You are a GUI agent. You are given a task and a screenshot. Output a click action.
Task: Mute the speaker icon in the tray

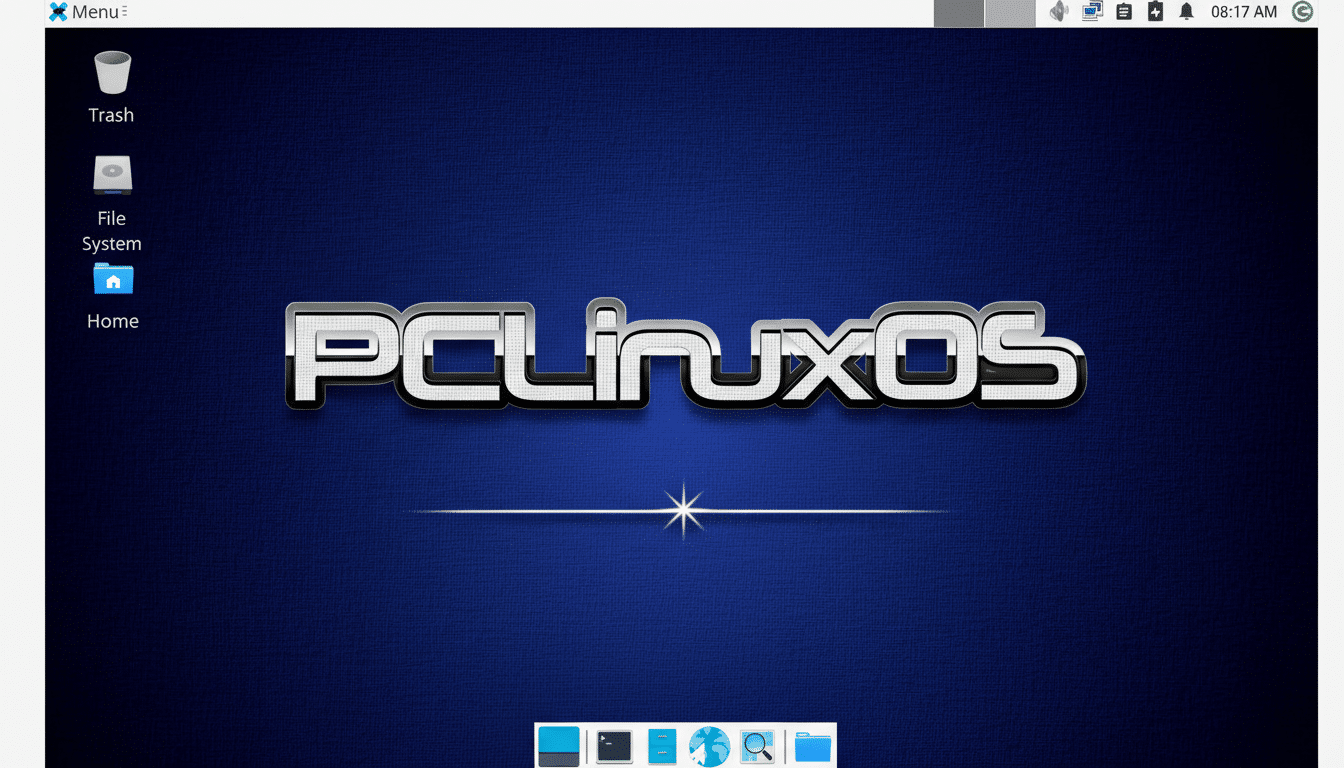[1059, 11]
